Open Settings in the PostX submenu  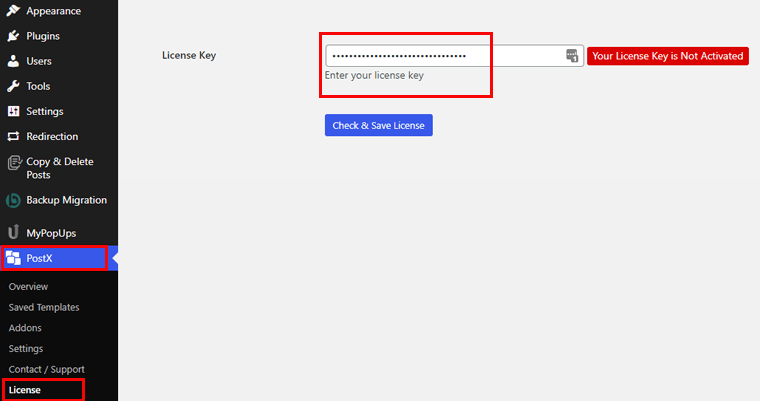26,349
